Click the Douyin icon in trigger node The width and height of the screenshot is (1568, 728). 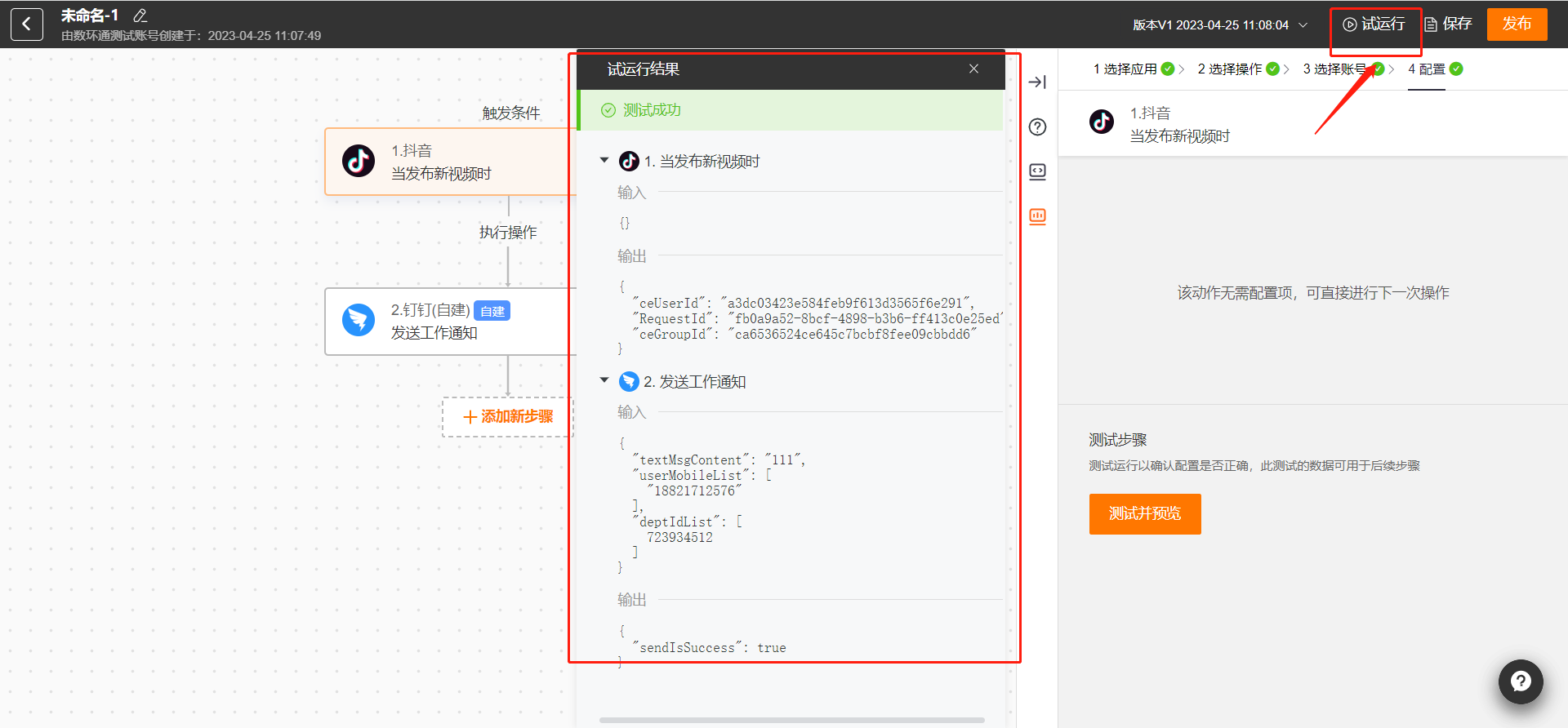coord(359,162)
